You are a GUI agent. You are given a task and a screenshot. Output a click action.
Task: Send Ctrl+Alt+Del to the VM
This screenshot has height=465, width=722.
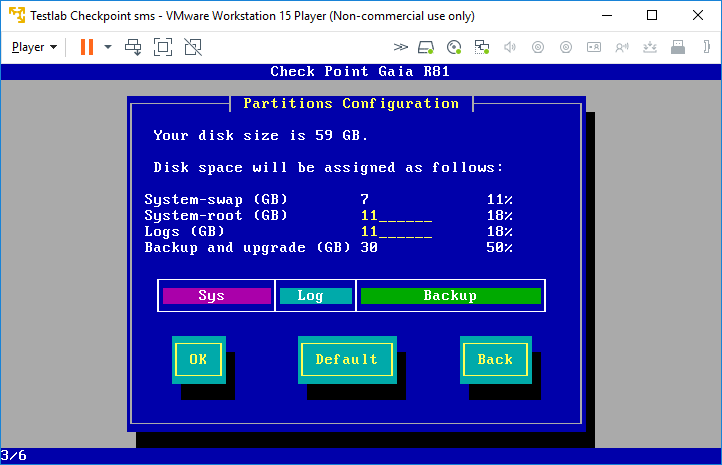[133, 47]
